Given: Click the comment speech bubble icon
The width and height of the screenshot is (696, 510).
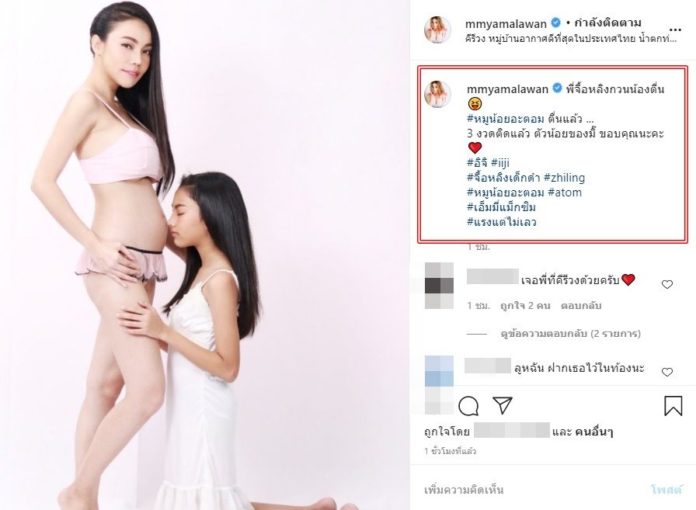Looking at the screenshot, I should click(468, 406).
